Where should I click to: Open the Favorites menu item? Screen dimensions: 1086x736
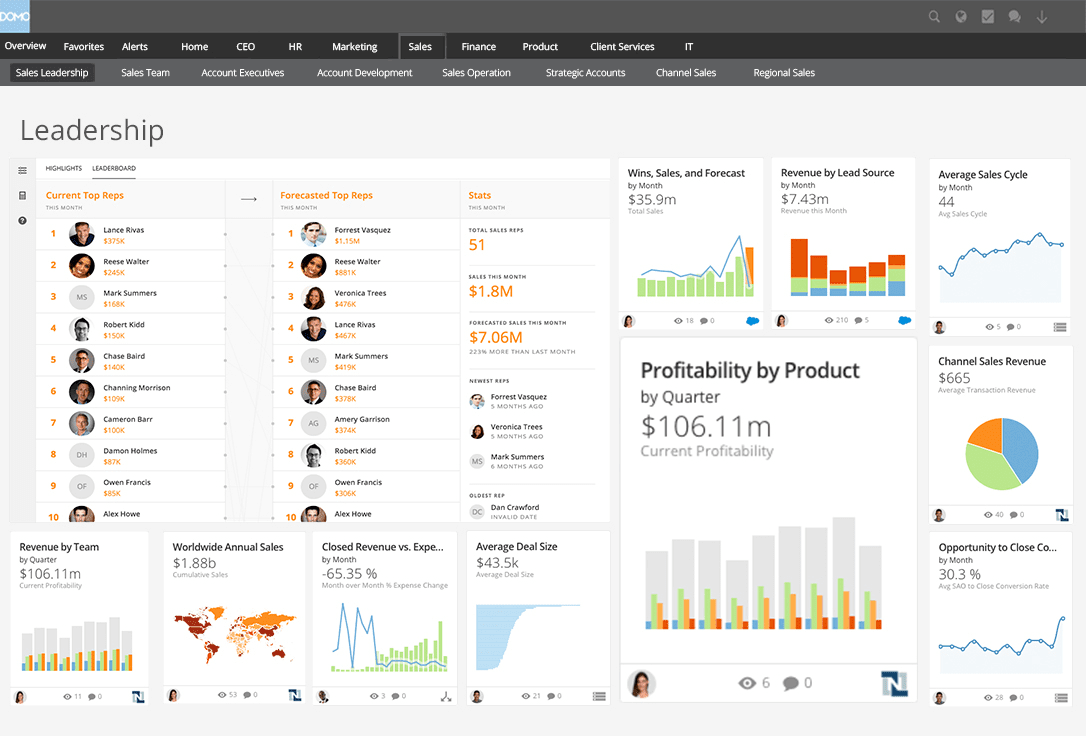point(84,46)
